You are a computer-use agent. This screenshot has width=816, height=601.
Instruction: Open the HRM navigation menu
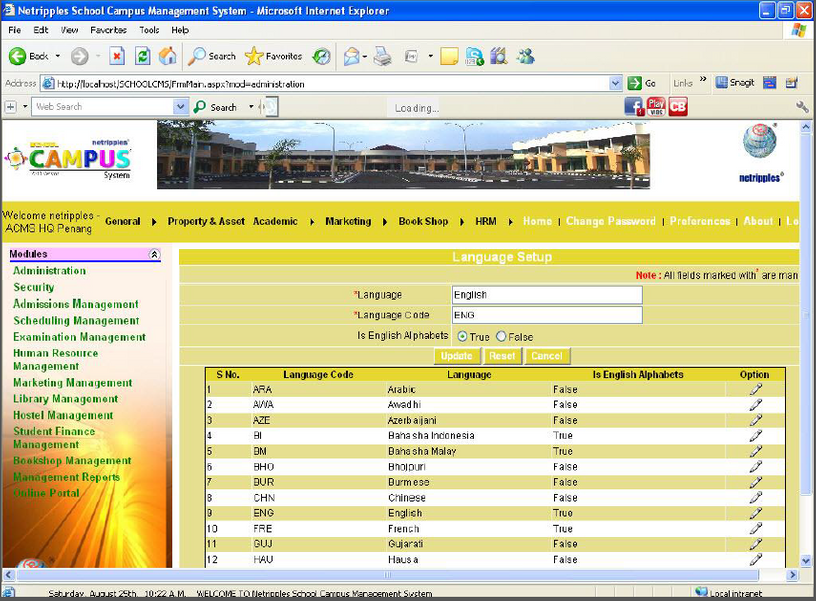pyautogui.click(x=486, y=221)
